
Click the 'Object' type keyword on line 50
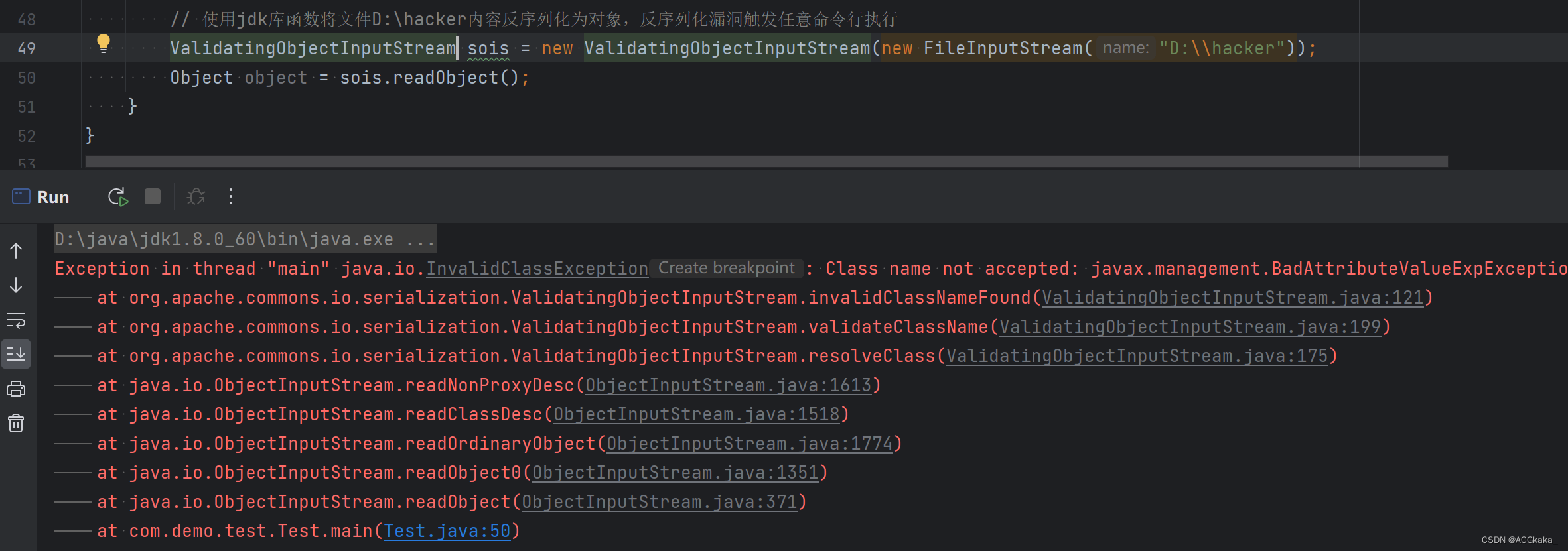pos(202,78)
